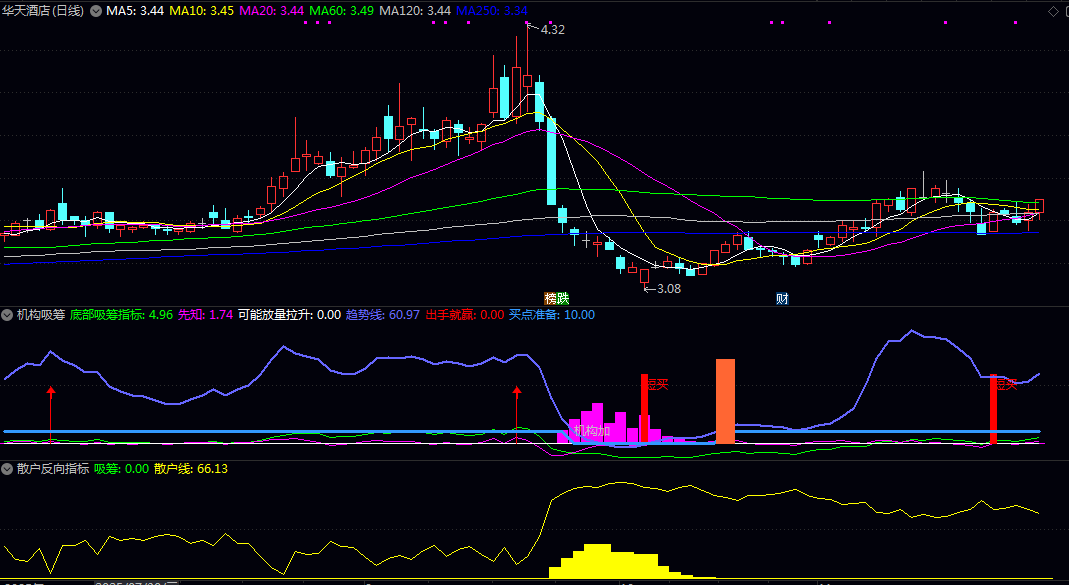Image resolution: width=1069 pixels, height=585 pixels.
Task: Click the 机构加 magenta histogram label
Action: 592,430
